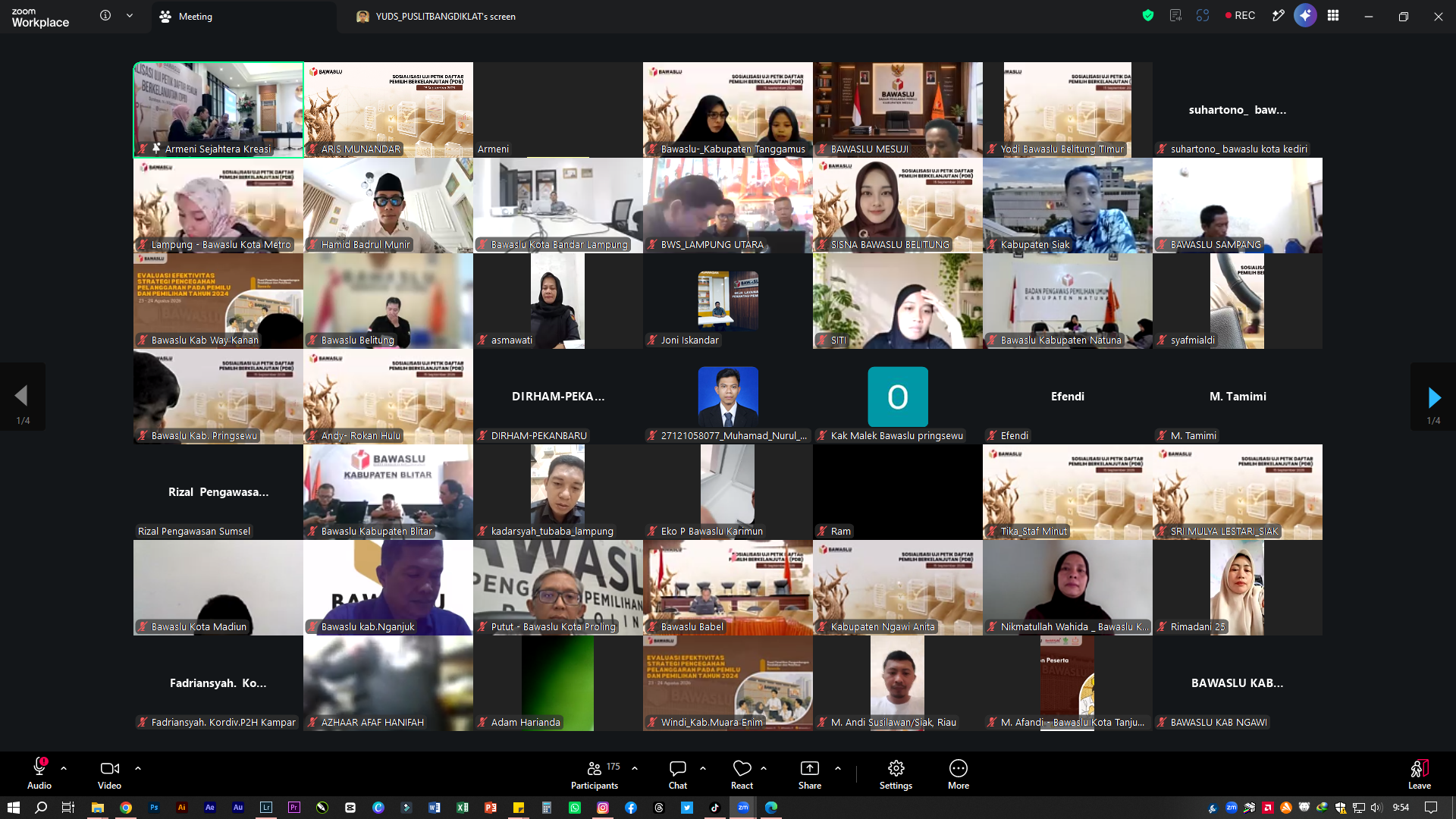Expand the video options caret
The width and height of the screenshot is (1456, 819).
pyautogui.click(x=138, y=768)
